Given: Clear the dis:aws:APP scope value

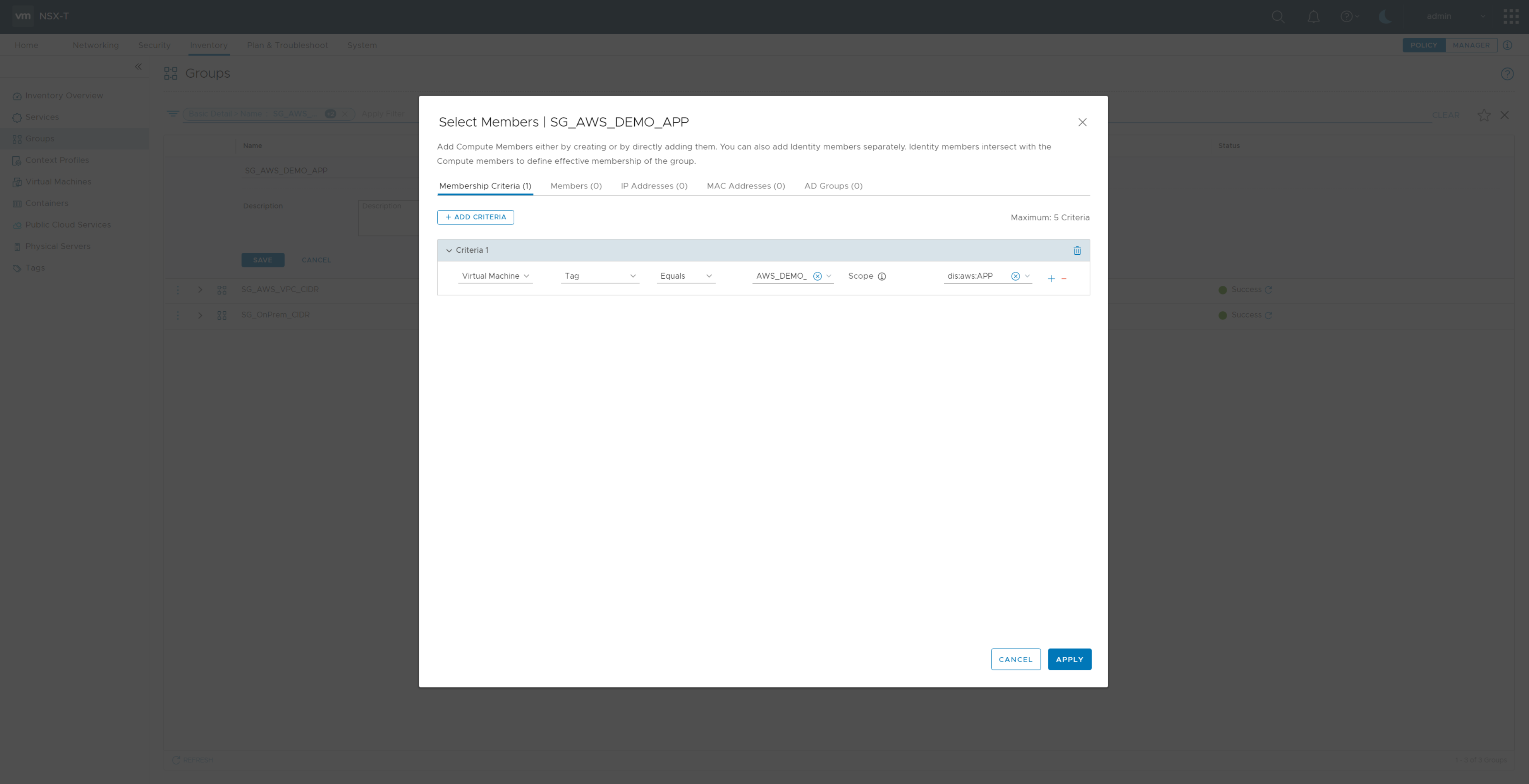Looking at the screenshot, I should 1015,276.
